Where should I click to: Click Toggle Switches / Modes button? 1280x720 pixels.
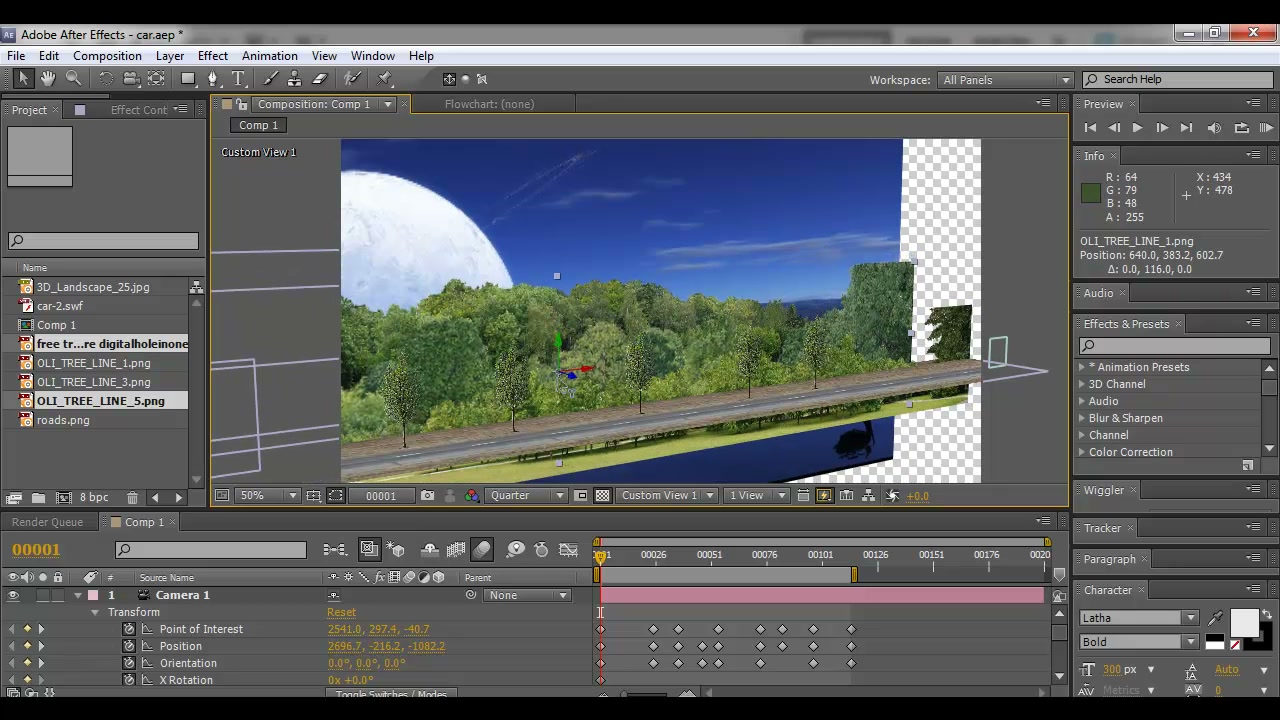pyautogui.click(x=391, y=694)
